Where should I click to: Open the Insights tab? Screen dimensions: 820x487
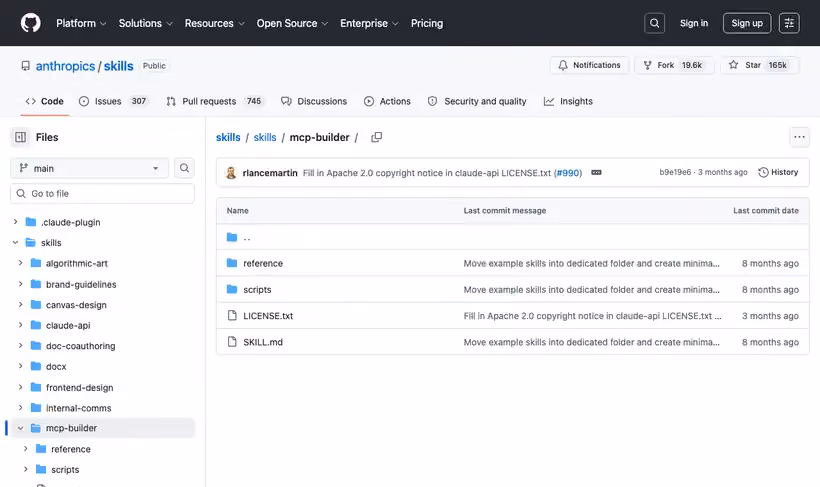pyautogui.click(x=568, y=101)
